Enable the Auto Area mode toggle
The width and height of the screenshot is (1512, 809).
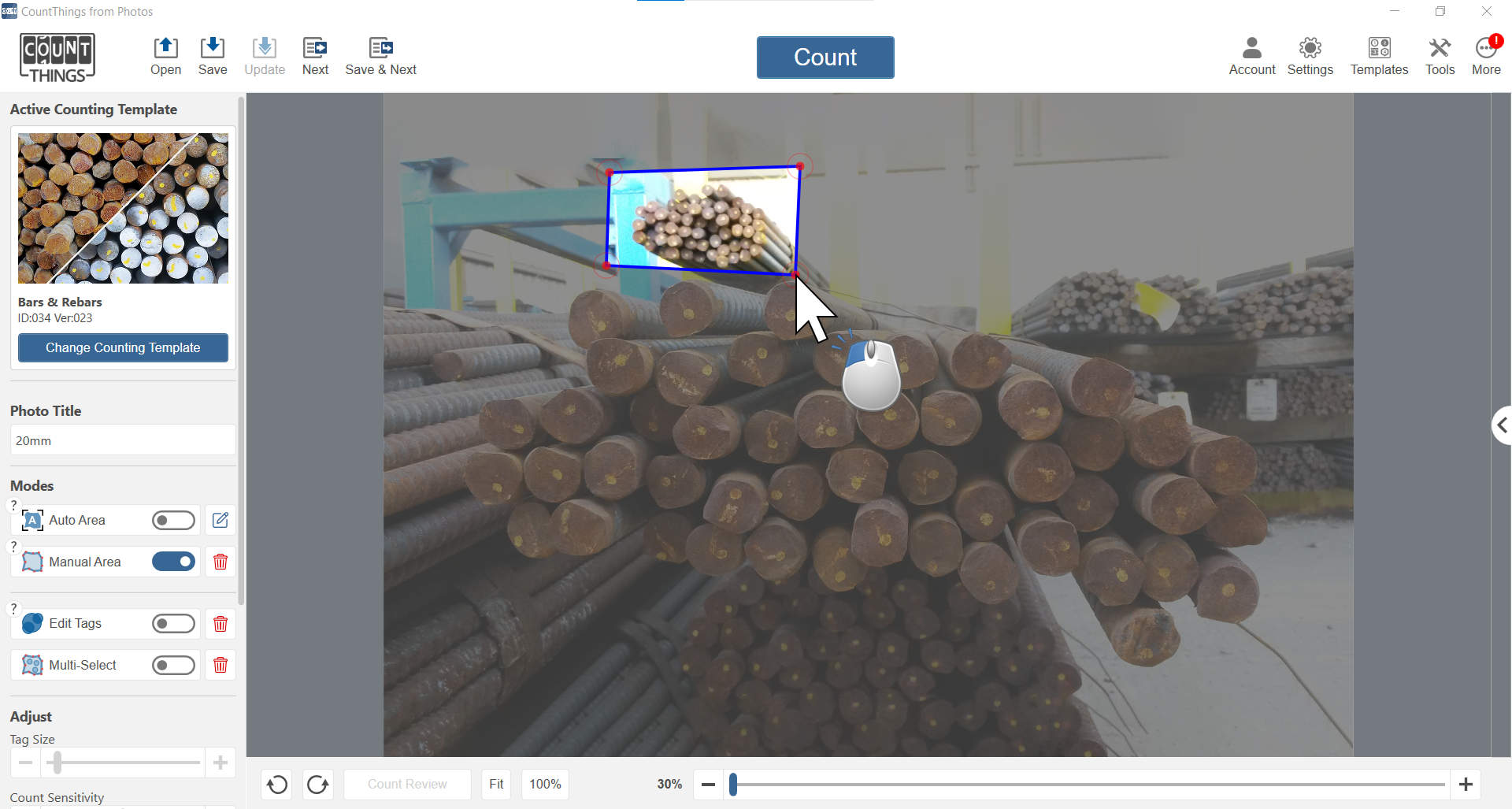173,520
